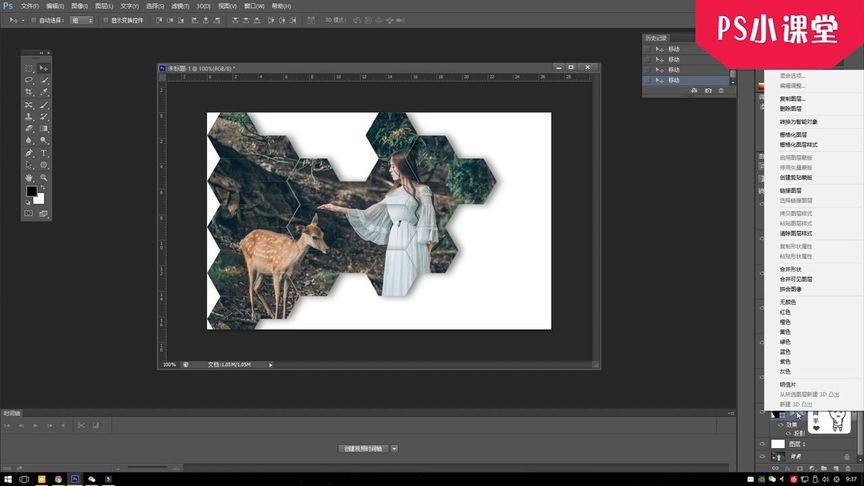Open the dropdown arrow beside 创建视频时间轴

pyautogui.click(x=394, y=449)
